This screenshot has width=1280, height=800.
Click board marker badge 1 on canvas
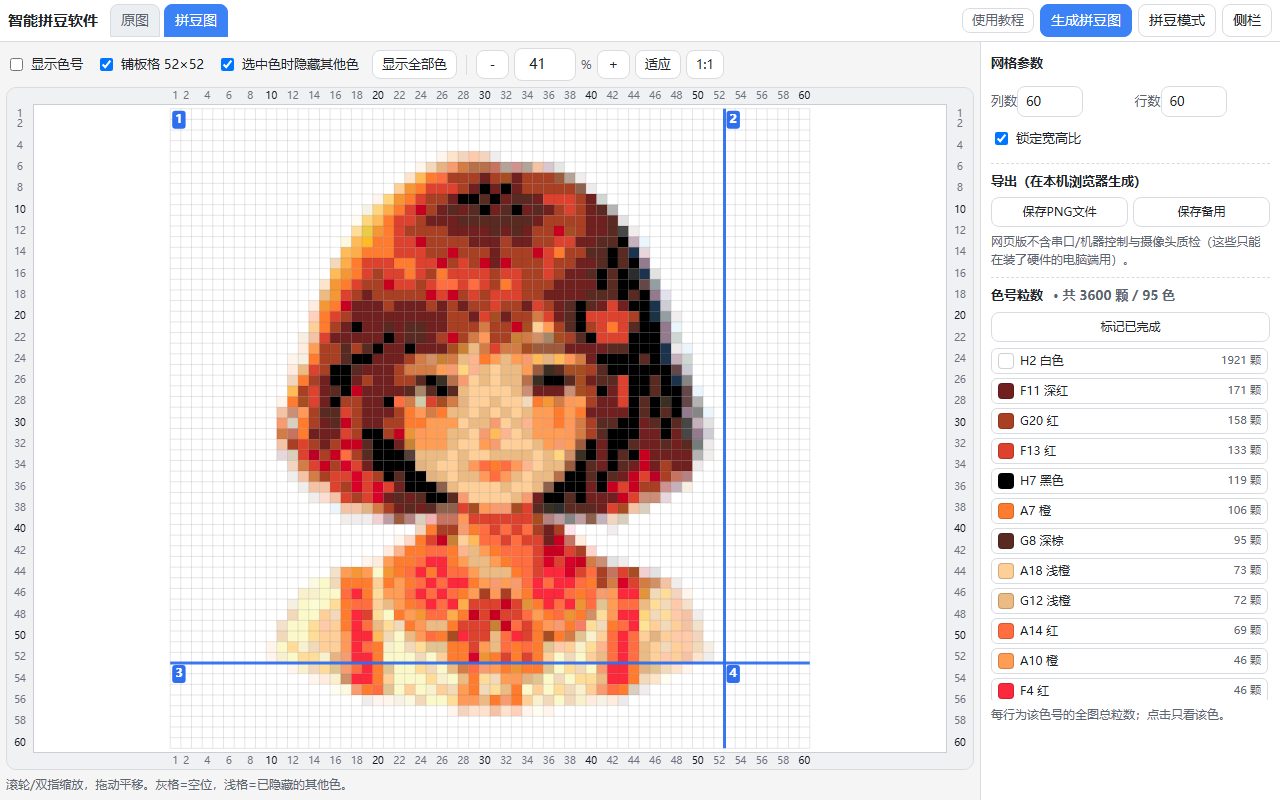click(x=179, y=120)
